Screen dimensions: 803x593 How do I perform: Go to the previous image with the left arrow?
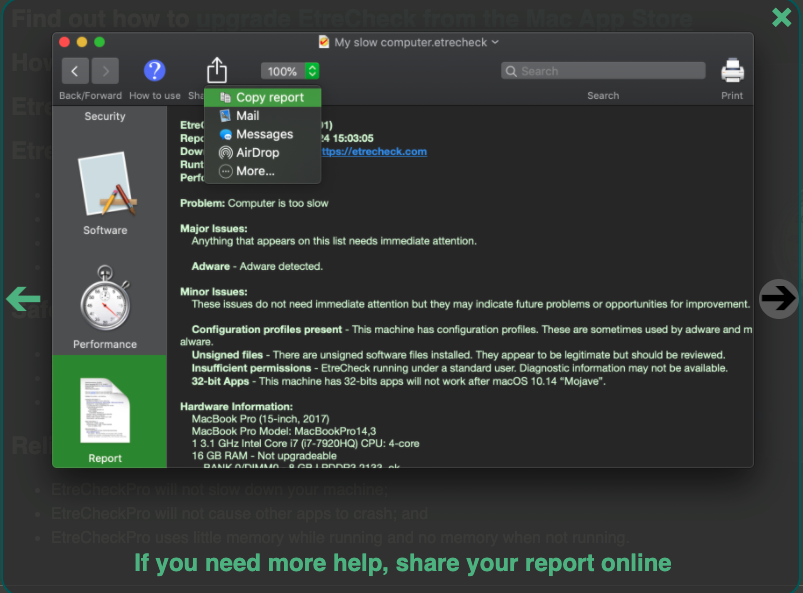pyautogui.click(x=23, y=299)
